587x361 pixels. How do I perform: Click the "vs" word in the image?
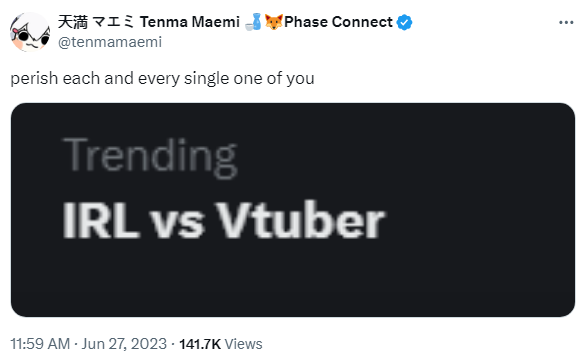177,225
